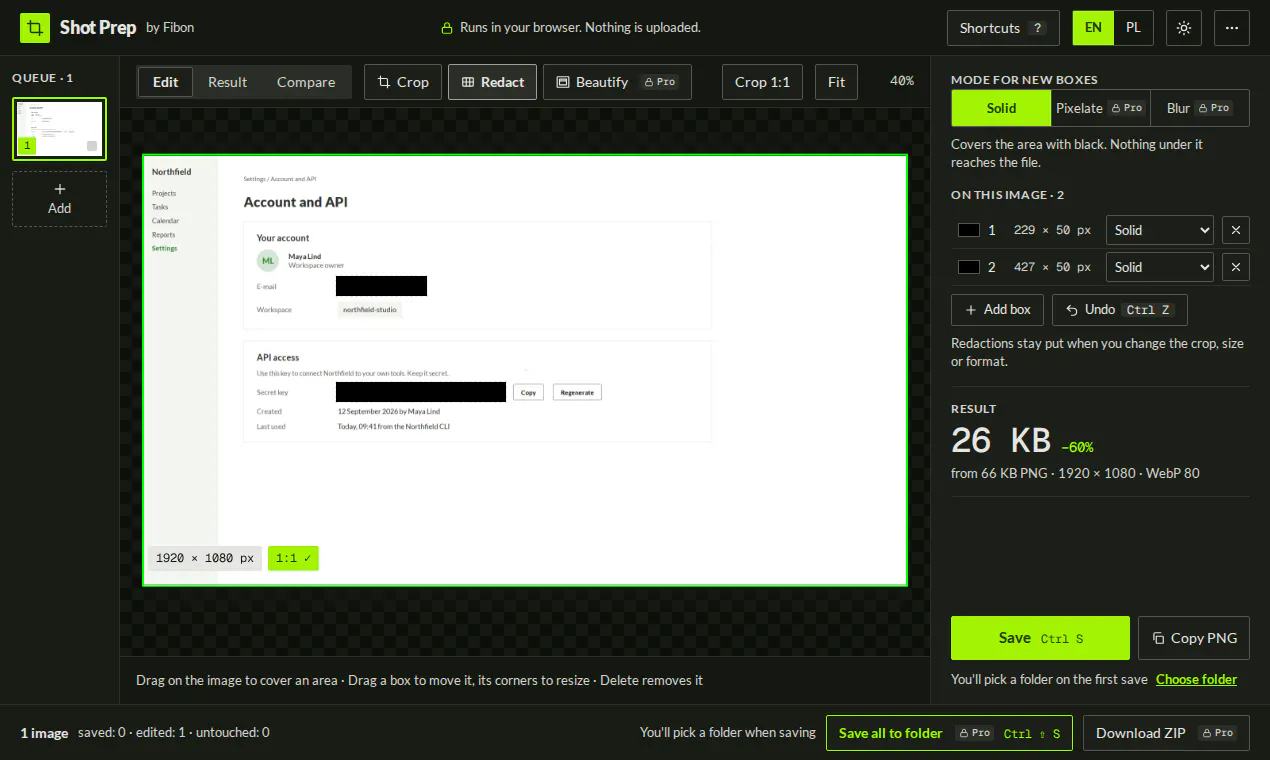The height and width of the screenshot is (760, 1270).
Task: Select the Crop tool
Action: [x=403, y=82]
